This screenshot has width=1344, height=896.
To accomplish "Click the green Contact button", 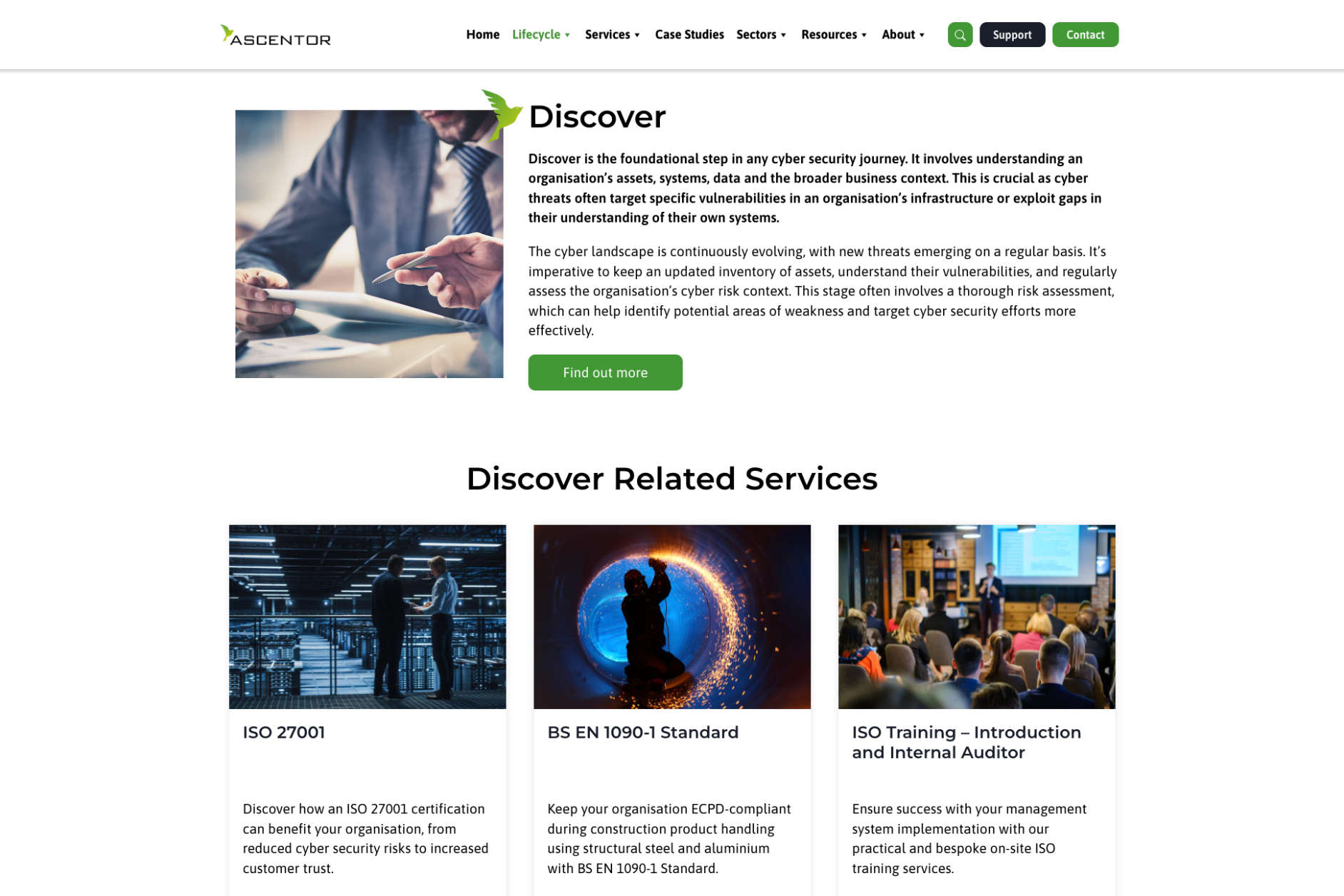I will click(x=1085, y=34).
